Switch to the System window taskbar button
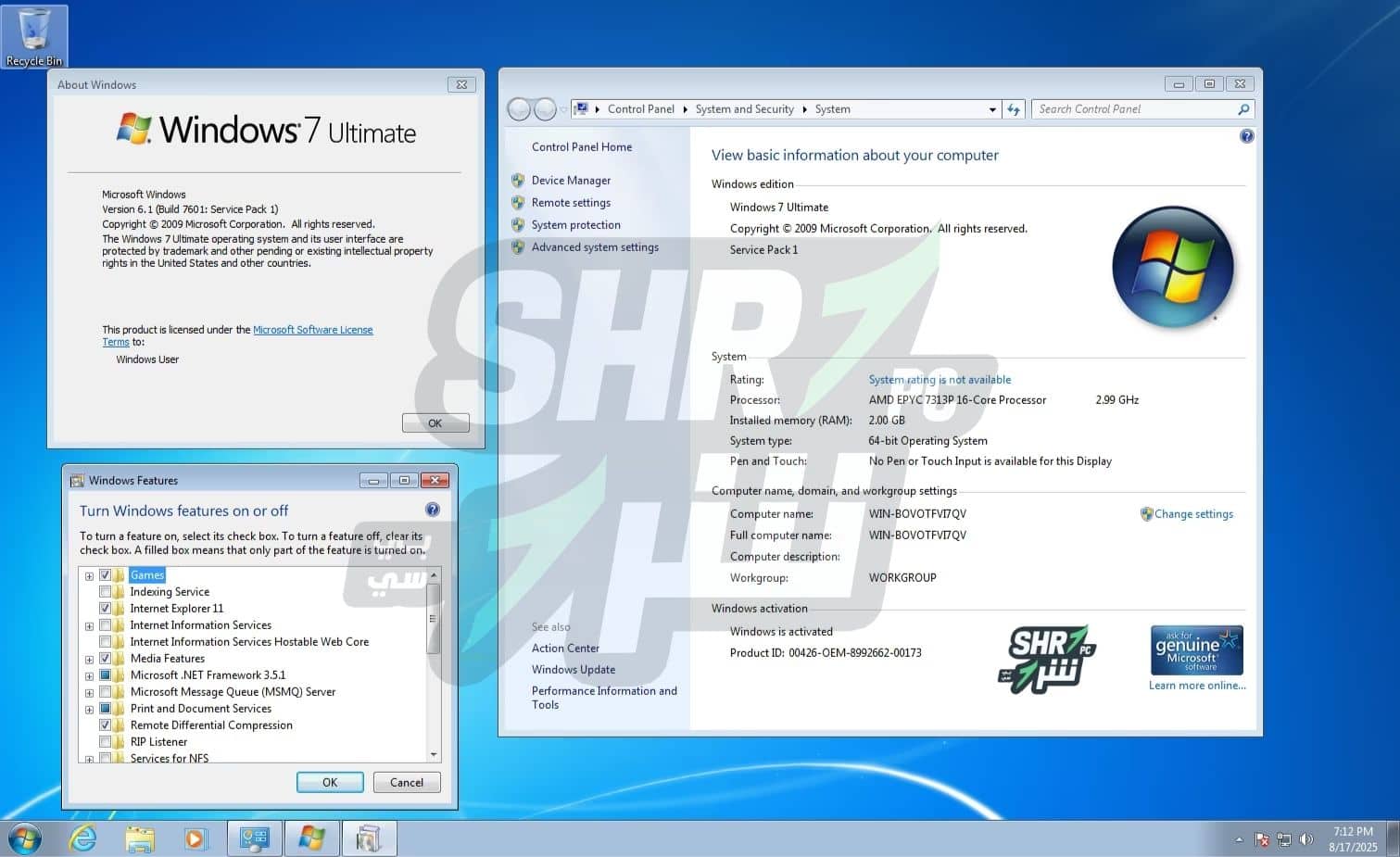Viewport: 1400px width, 857px height. 255,839
